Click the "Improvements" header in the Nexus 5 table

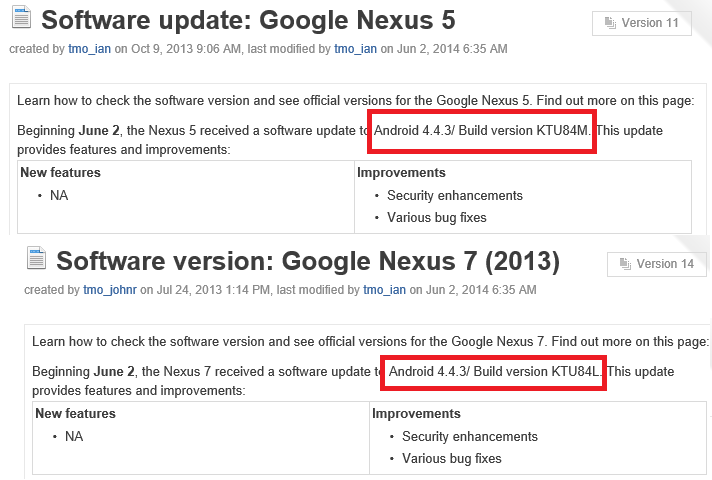[401, 173]
